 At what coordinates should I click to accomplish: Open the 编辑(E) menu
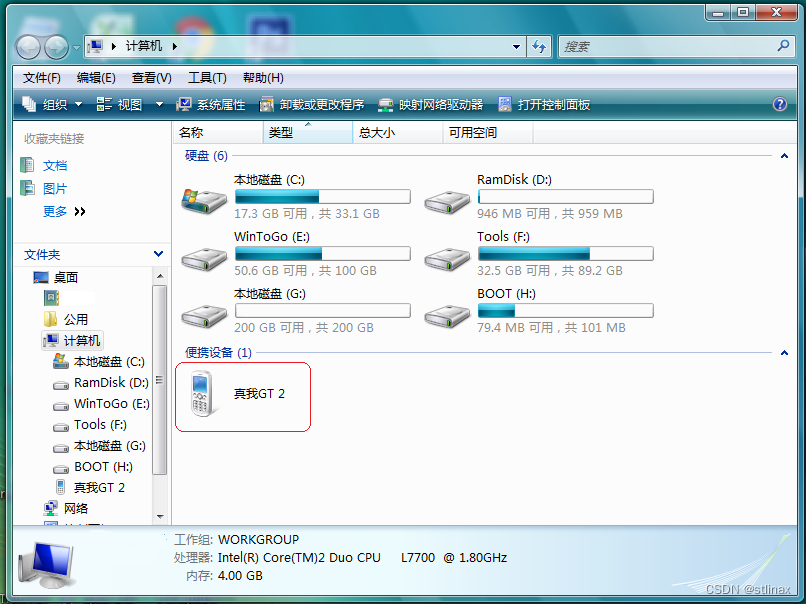(x=96, y=78)
